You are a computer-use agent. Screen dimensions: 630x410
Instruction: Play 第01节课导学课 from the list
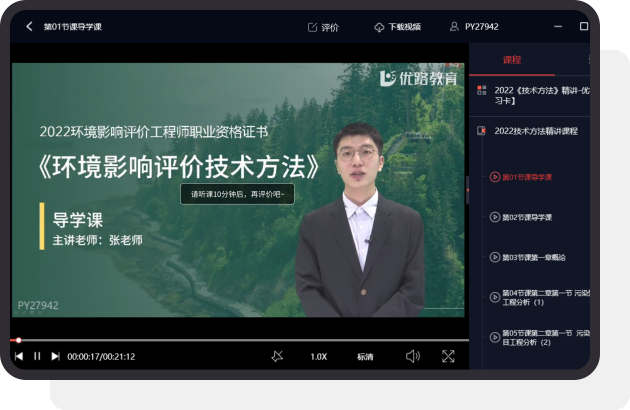pyautogui.click(x=526, y=177)
